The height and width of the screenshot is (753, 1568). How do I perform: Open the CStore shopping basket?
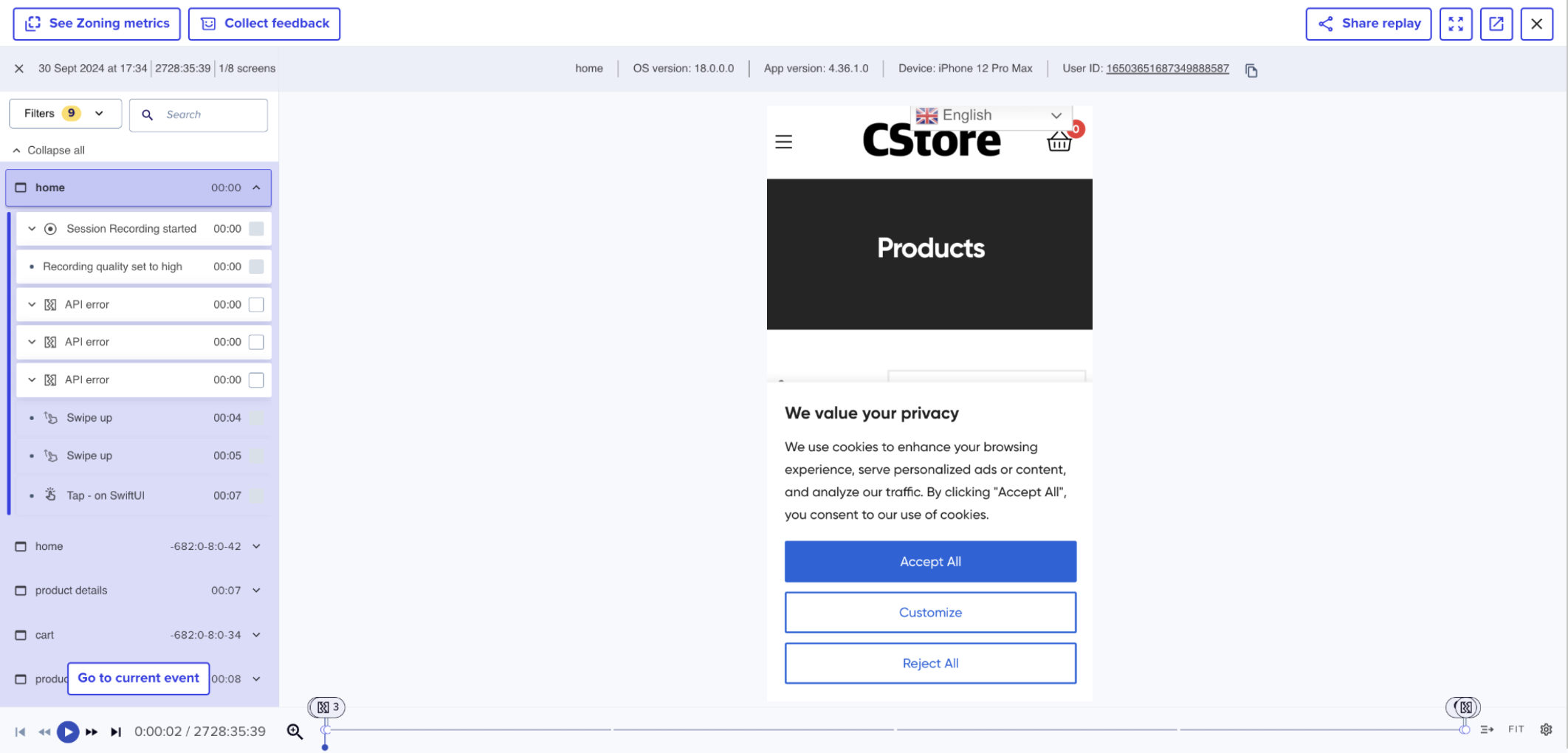tap(1059, 140)
